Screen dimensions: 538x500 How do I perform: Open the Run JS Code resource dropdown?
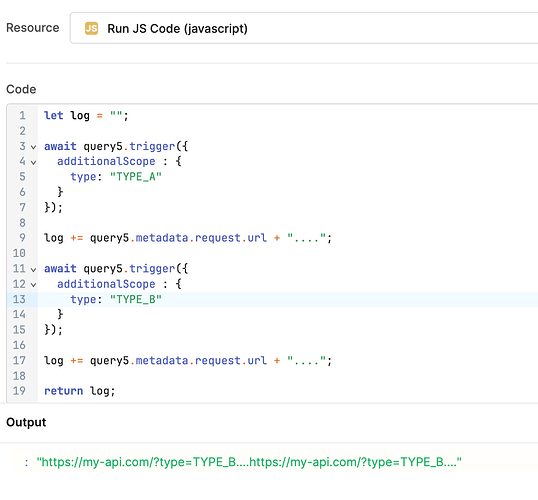click(304, 28)
